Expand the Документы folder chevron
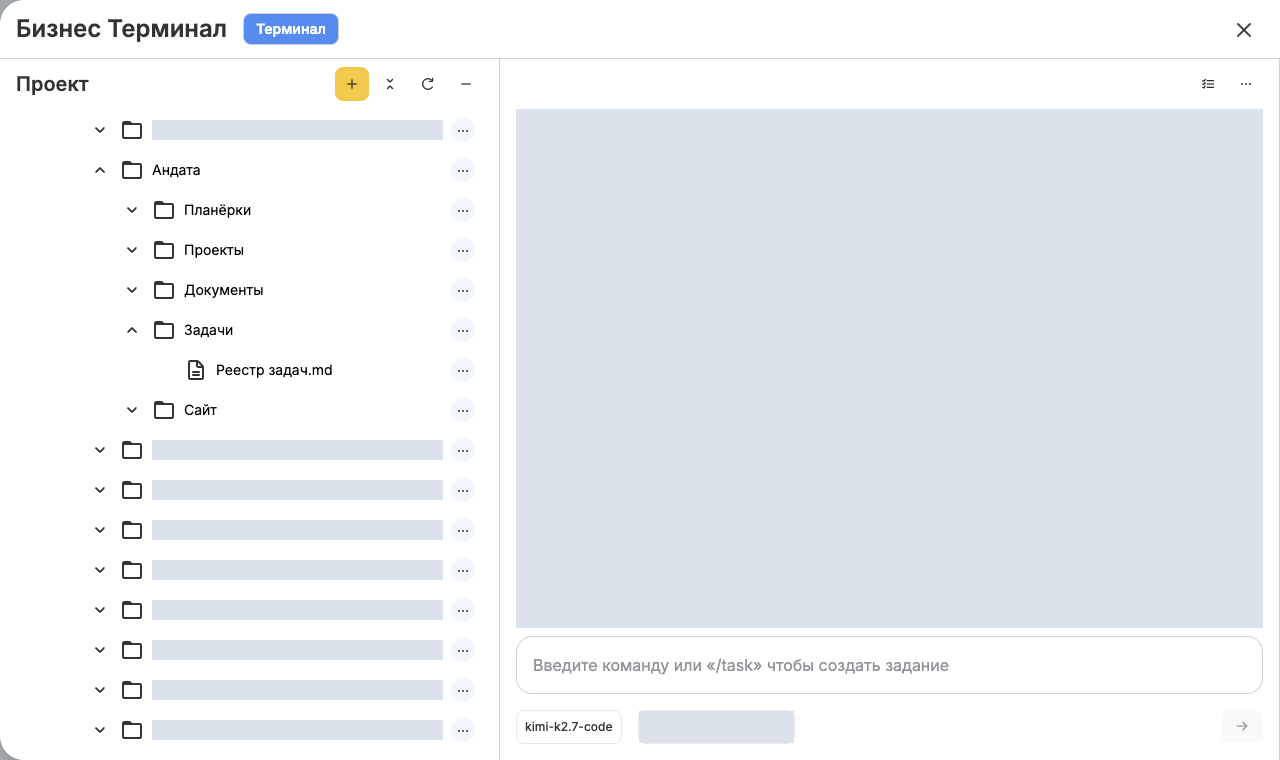 [x=132, y=290]
